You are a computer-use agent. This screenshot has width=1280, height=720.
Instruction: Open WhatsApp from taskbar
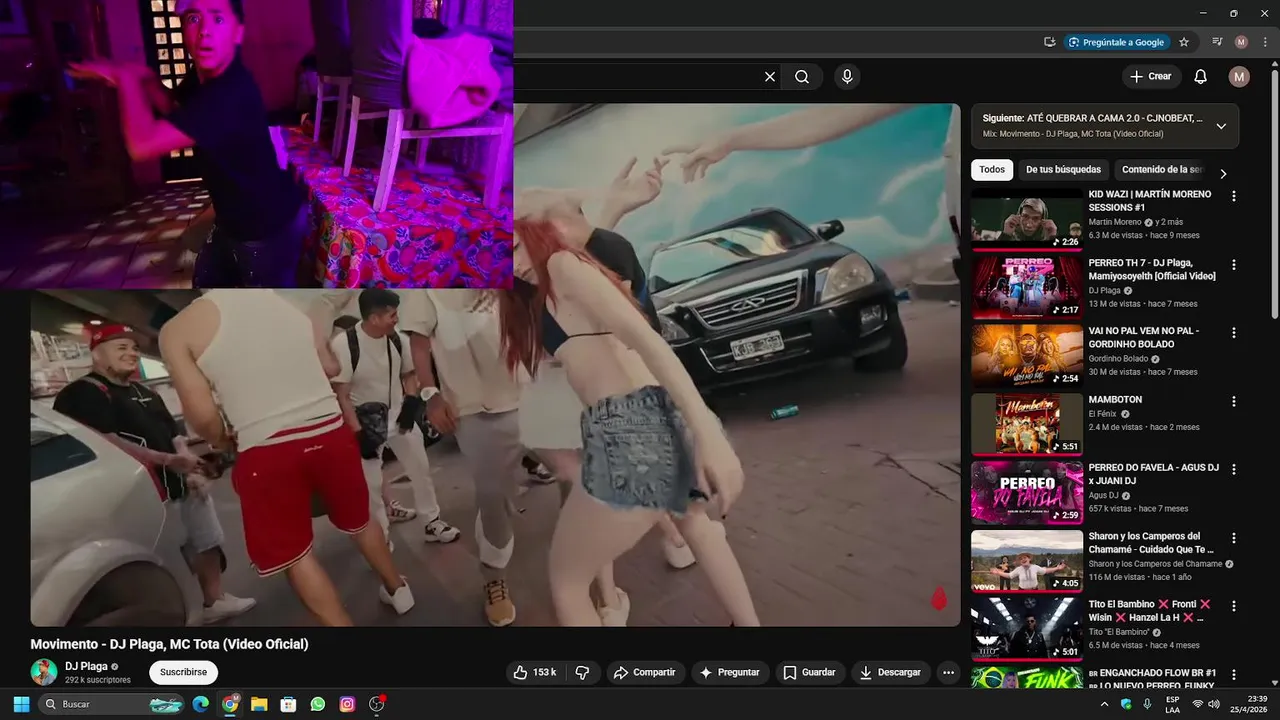[318, 704]
